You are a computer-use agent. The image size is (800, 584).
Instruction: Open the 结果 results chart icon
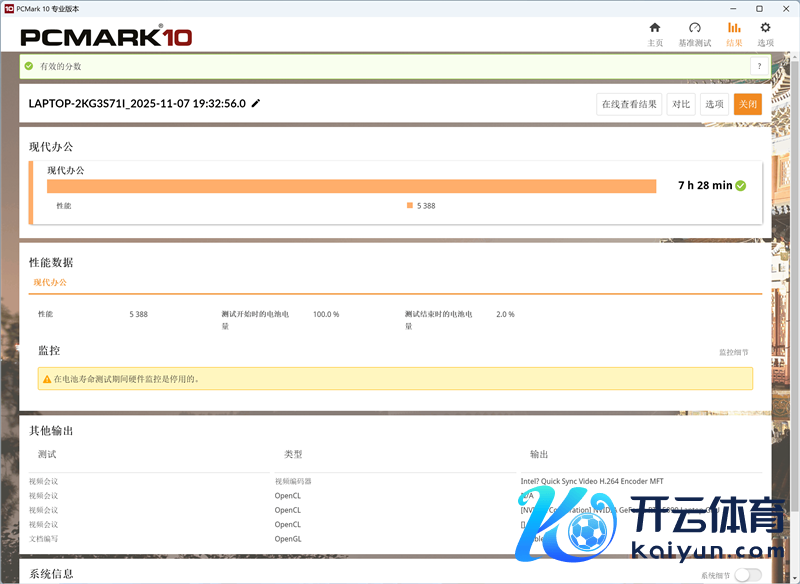click(734, 28)
